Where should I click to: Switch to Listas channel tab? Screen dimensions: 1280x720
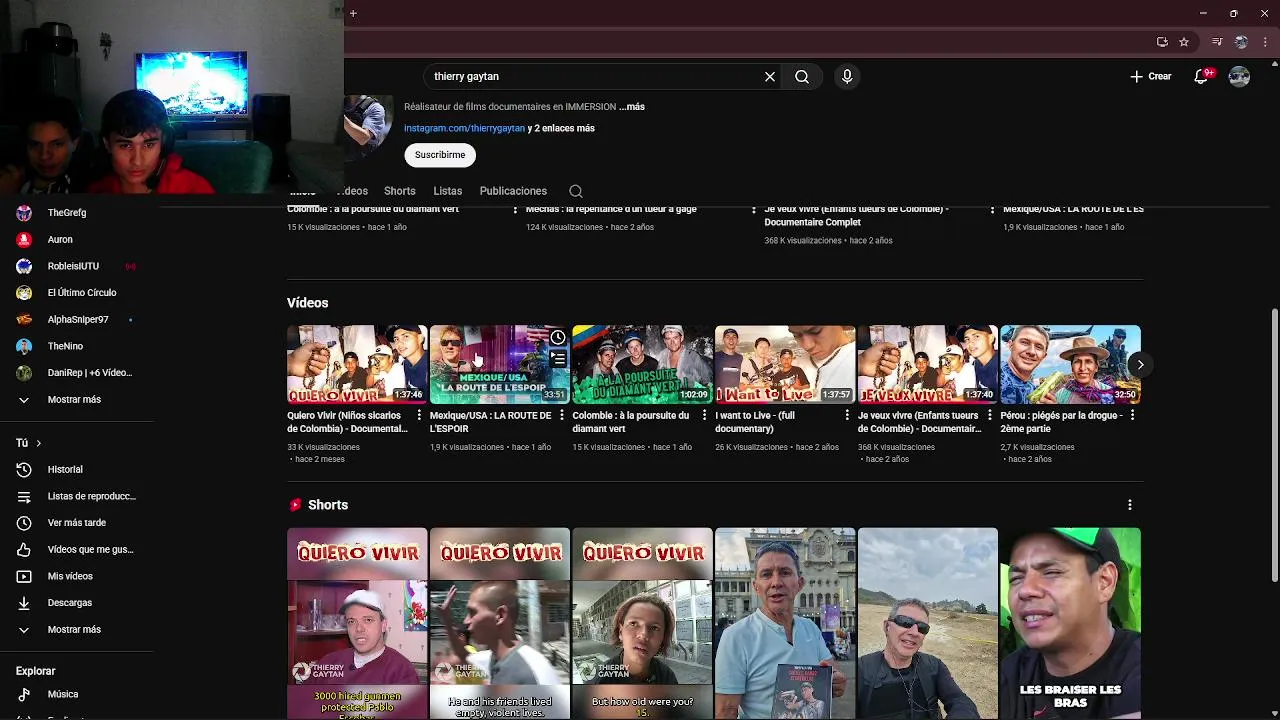point(447,191)
